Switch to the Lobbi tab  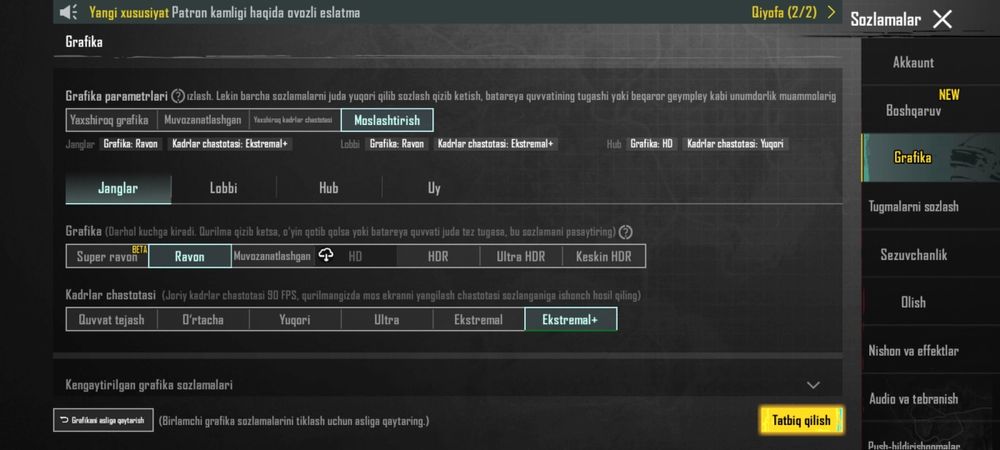click(224, 188)
